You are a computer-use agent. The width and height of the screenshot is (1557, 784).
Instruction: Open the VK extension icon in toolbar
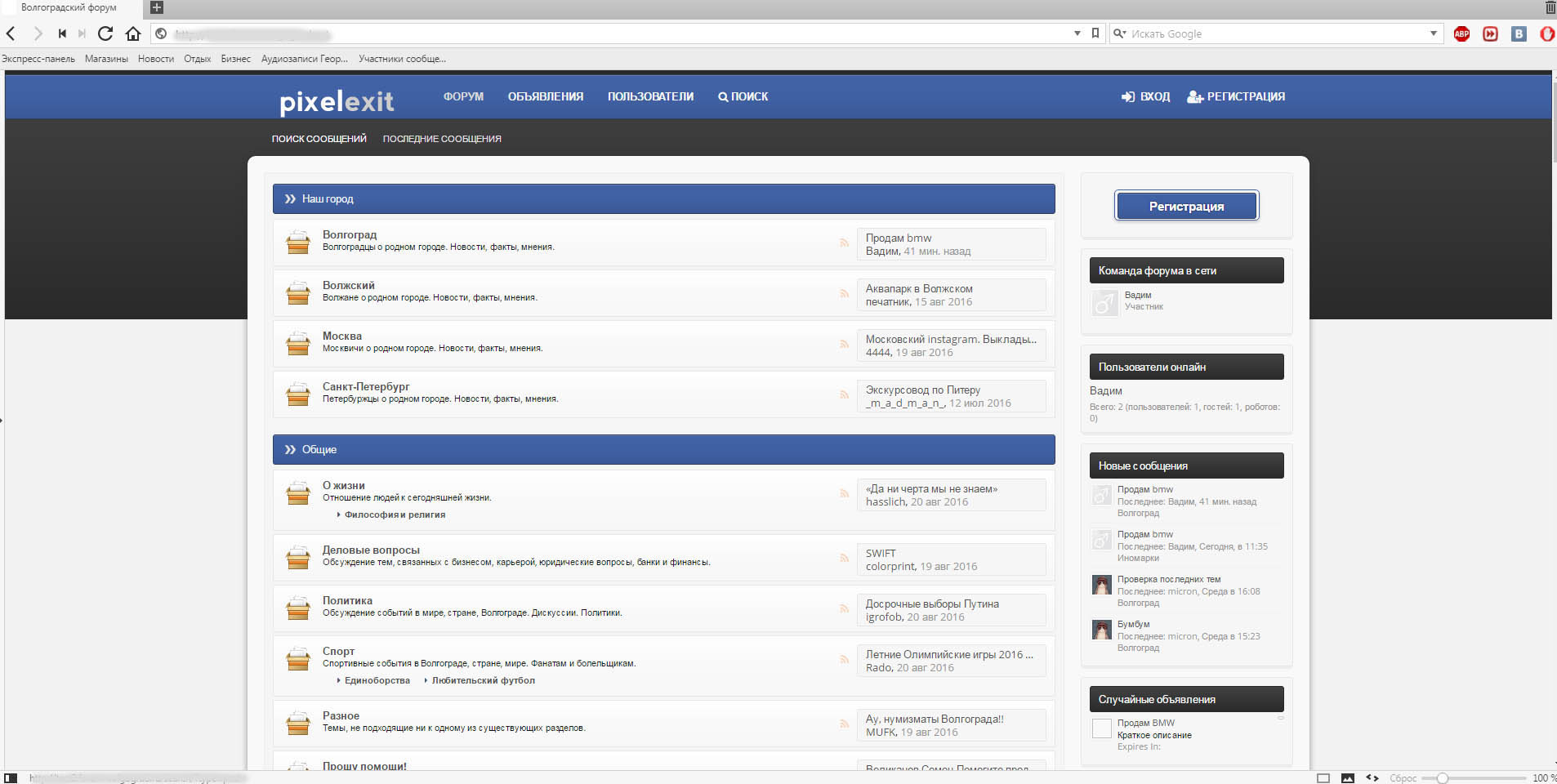1519,33
